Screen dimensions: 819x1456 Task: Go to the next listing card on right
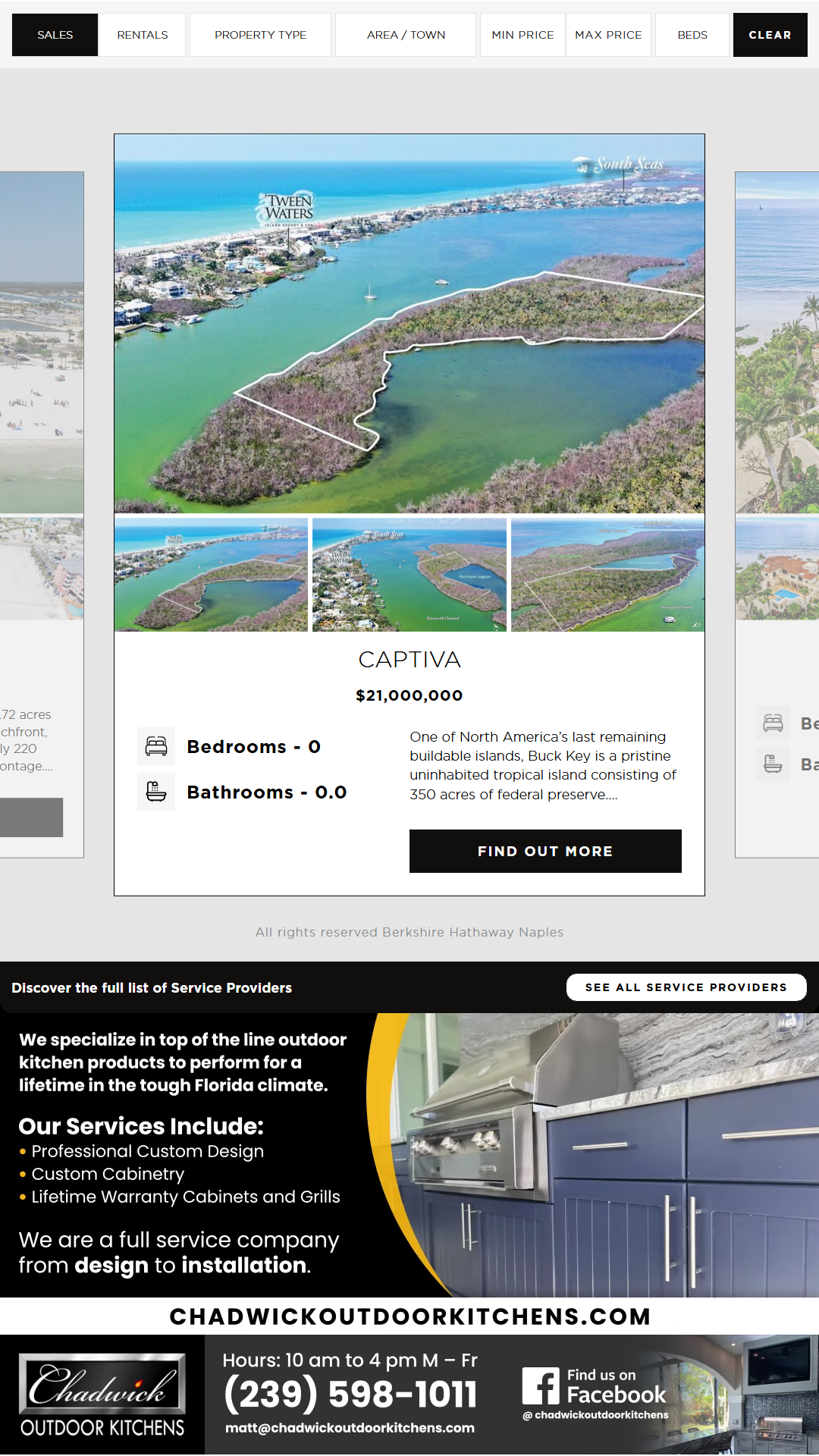777,514
